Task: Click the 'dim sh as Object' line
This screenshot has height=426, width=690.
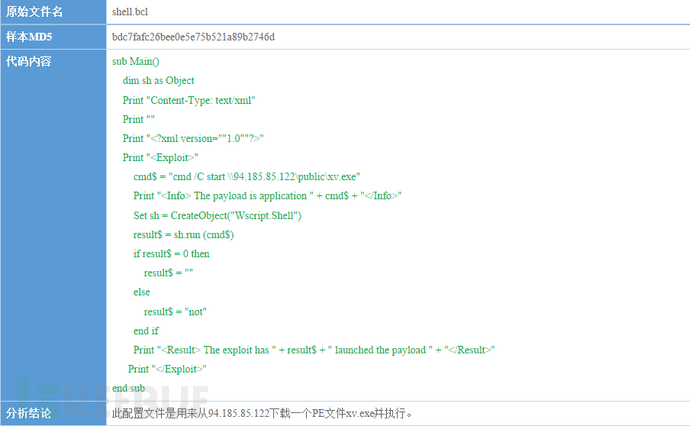Action: pyautogui.click(x=158, y=81)
